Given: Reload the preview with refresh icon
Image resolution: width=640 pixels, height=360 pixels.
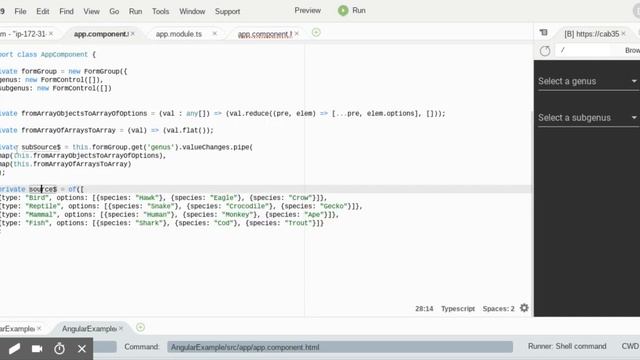Looking at the screenshot, I should pyautogui.click(x=545, y=51).
